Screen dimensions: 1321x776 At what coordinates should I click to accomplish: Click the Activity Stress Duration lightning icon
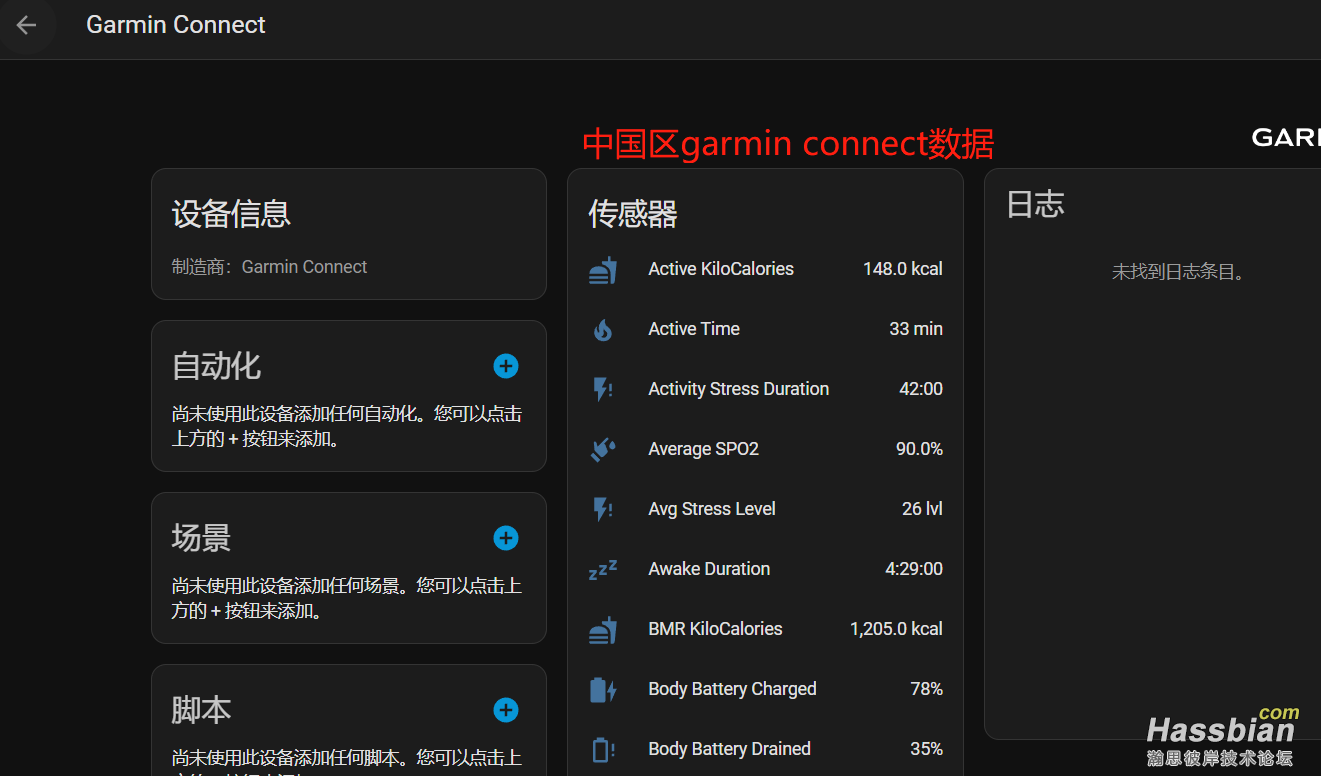[x=603, y=389]
